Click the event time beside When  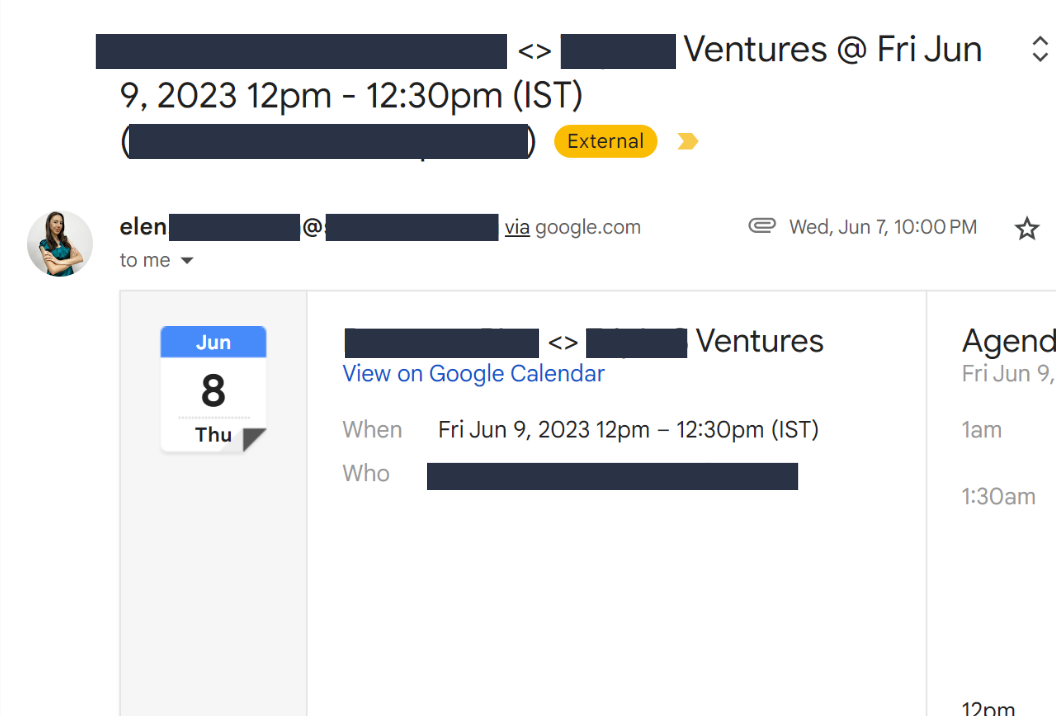tap(628, 430)
